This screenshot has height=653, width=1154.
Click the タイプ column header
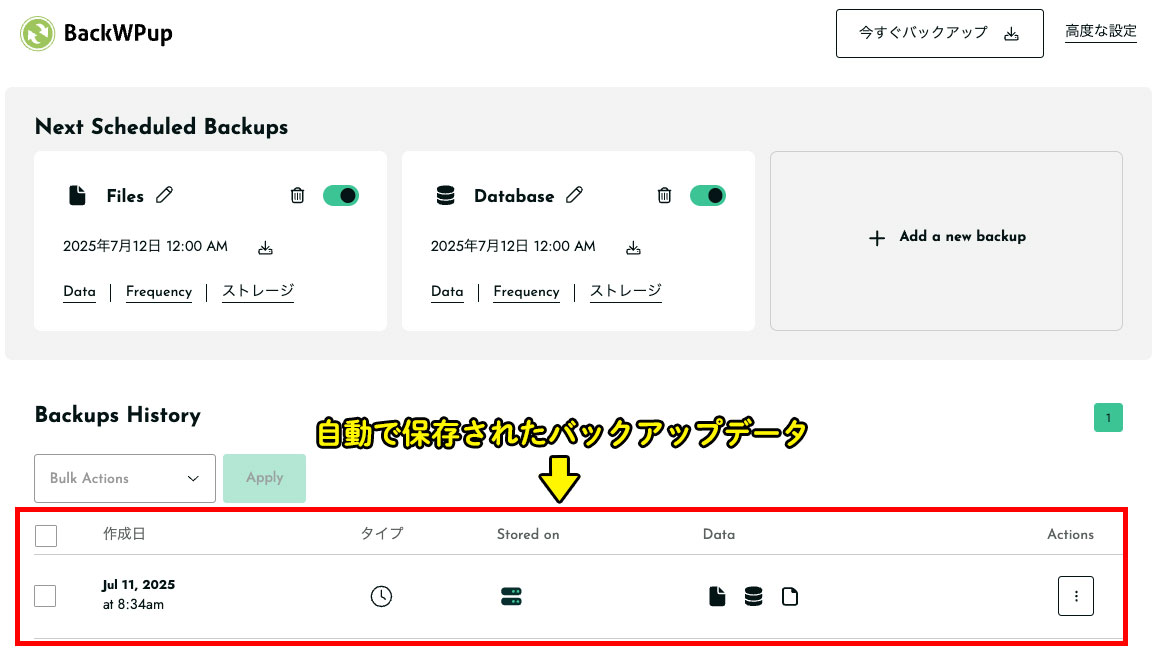(382, 534)
